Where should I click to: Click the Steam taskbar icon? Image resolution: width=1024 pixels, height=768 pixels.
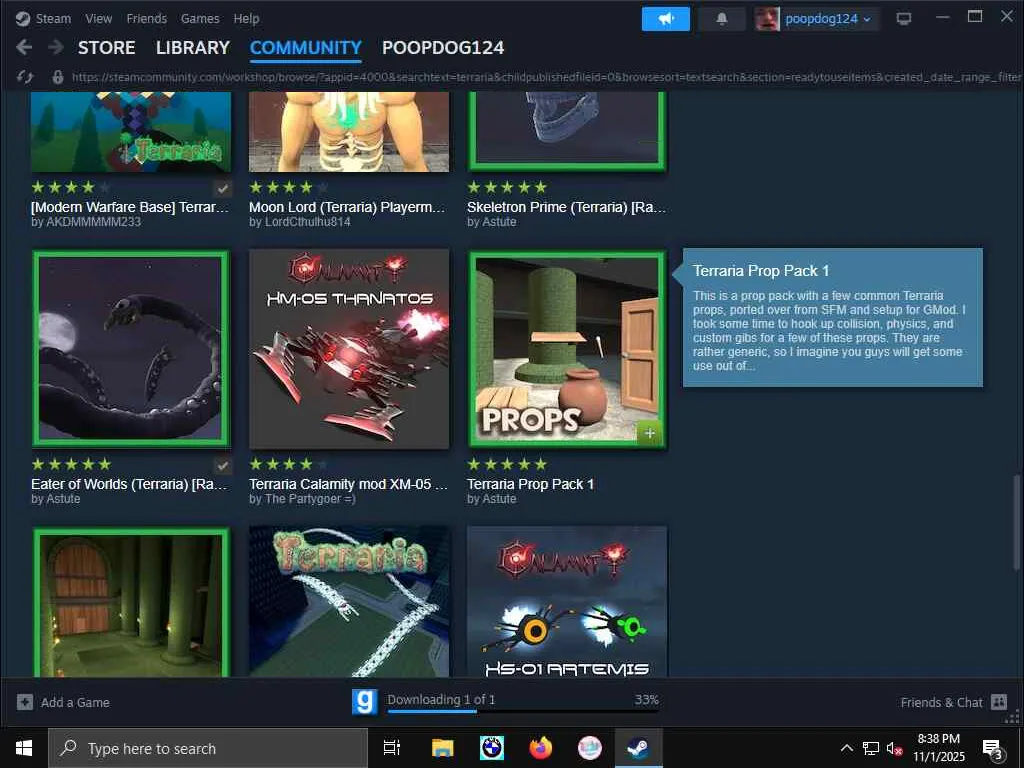click(639, 748)
